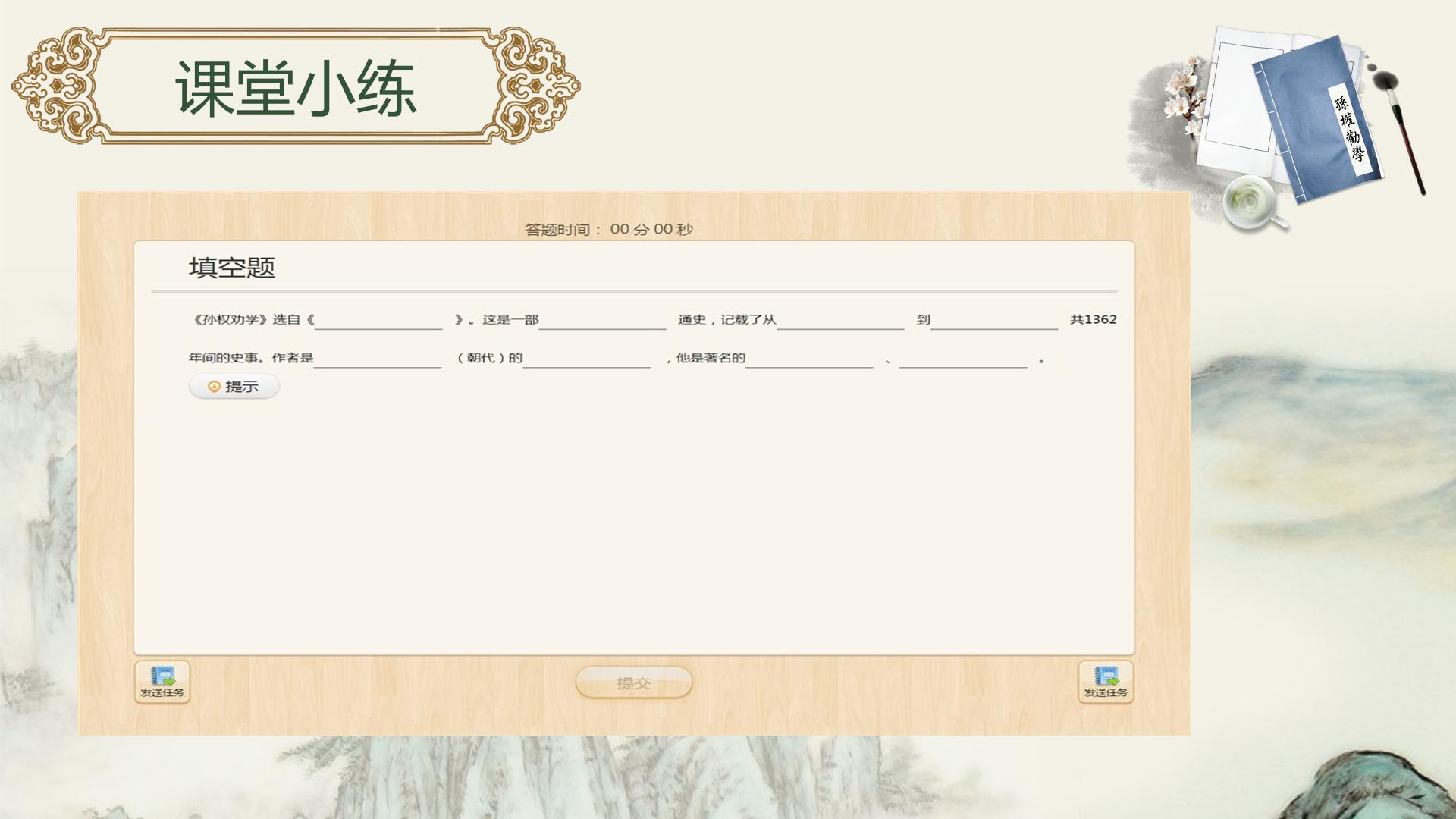Click the left 发送任务 icon
Viewport: 1456px width, 819px height.
click(162, 682)
